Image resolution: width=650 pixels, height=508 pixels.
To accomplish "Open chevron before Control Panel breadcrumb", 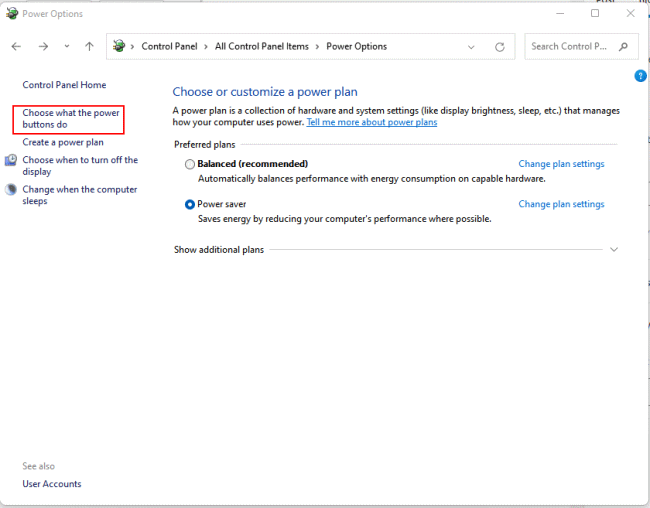I will [x=132, y=47].
